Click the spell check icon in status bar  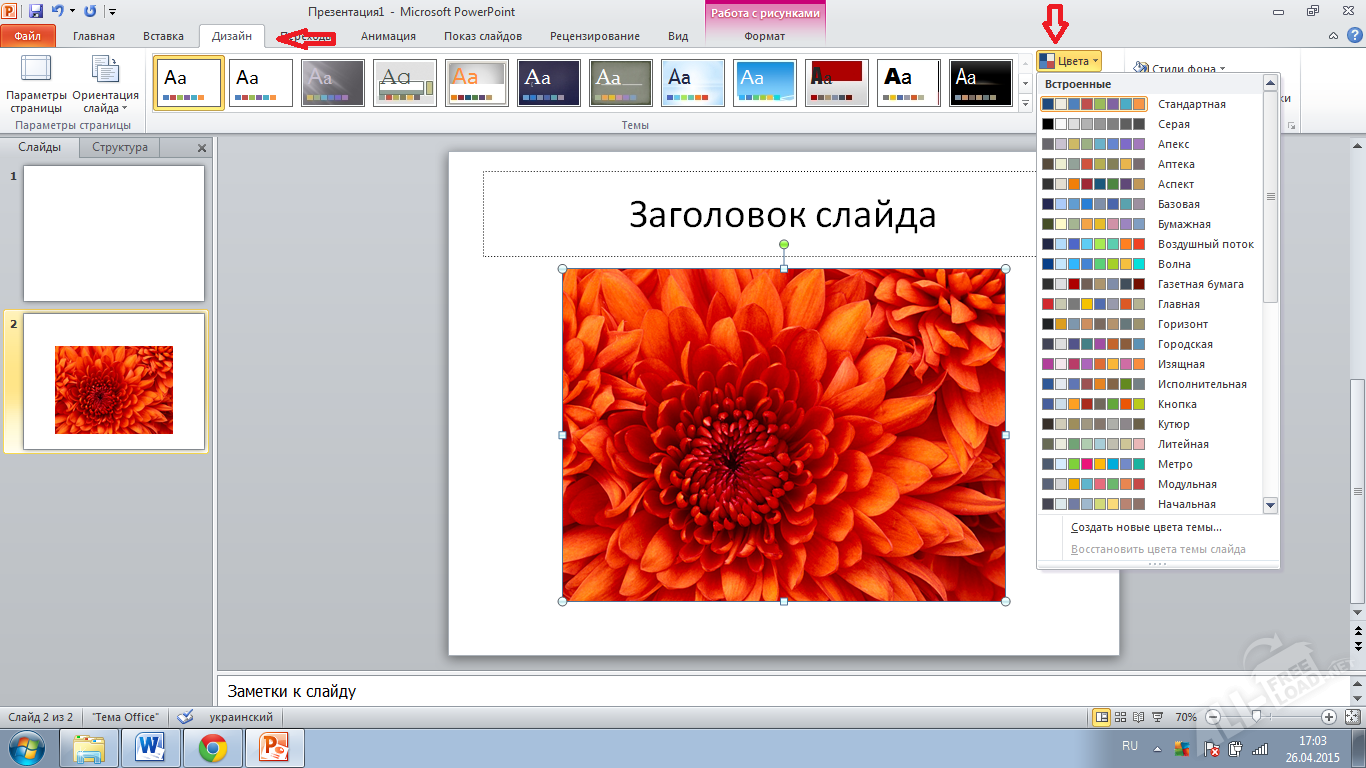coord(185,717)
